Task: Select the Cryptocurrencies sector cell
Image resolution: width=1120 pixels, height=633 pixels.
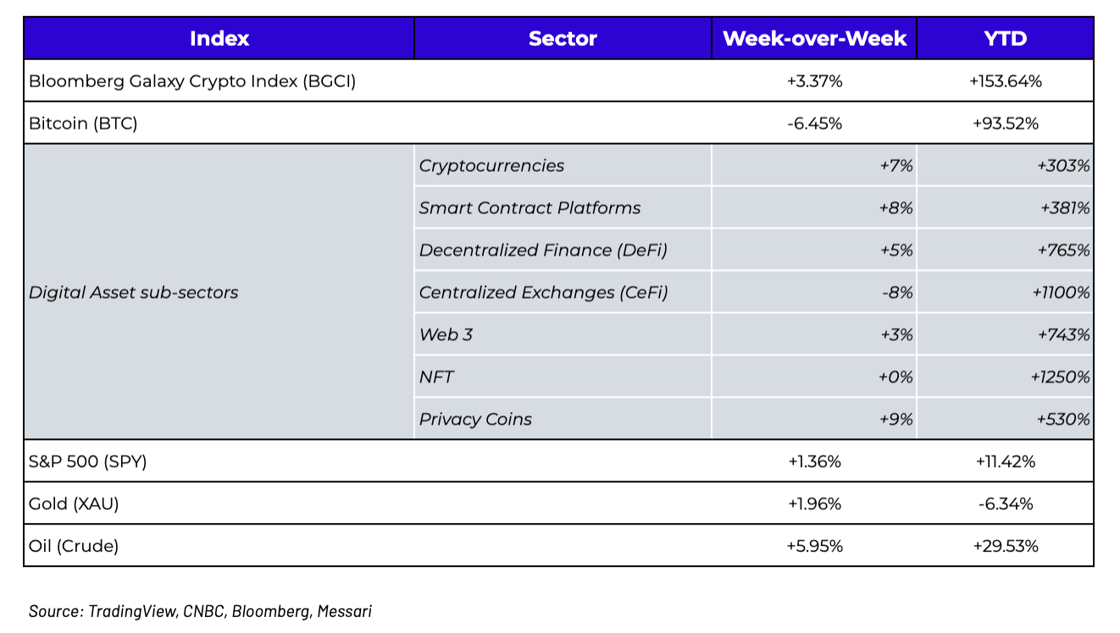Action: point(491,166)
